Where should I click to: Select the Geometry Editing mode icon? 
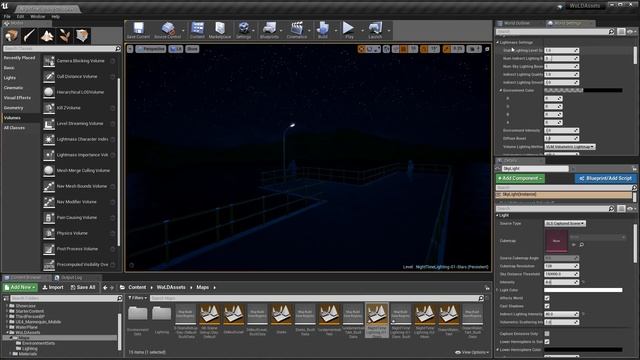(82, 36)
